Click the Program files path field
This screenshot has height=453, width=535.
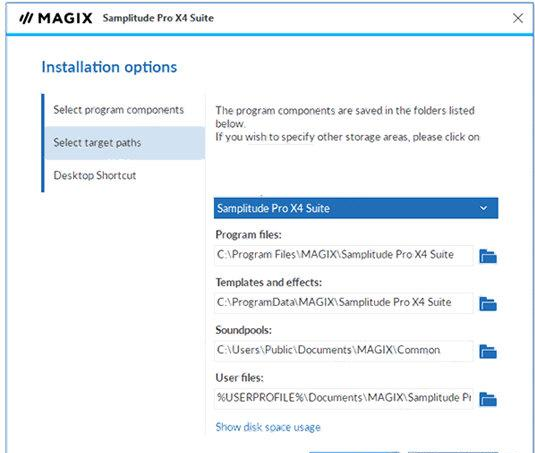click(344, 255)
